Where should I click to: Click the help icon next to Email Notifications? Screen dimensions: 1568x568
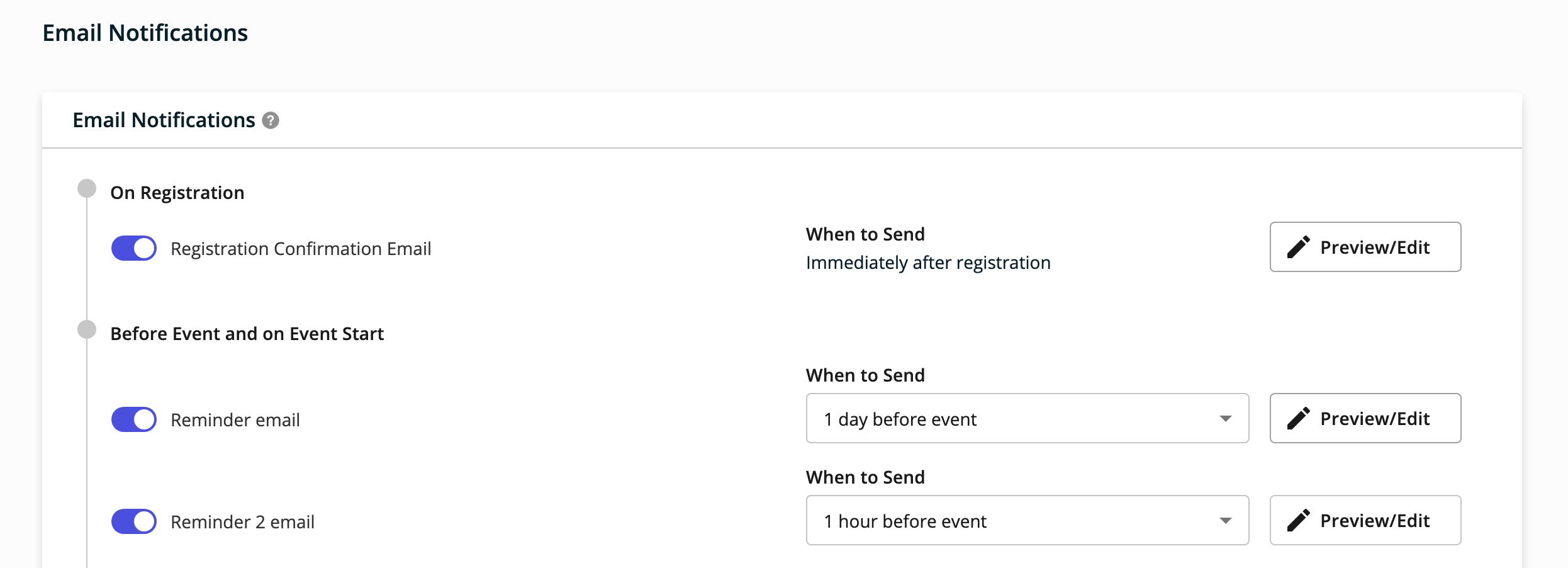(x=269, y=120)
